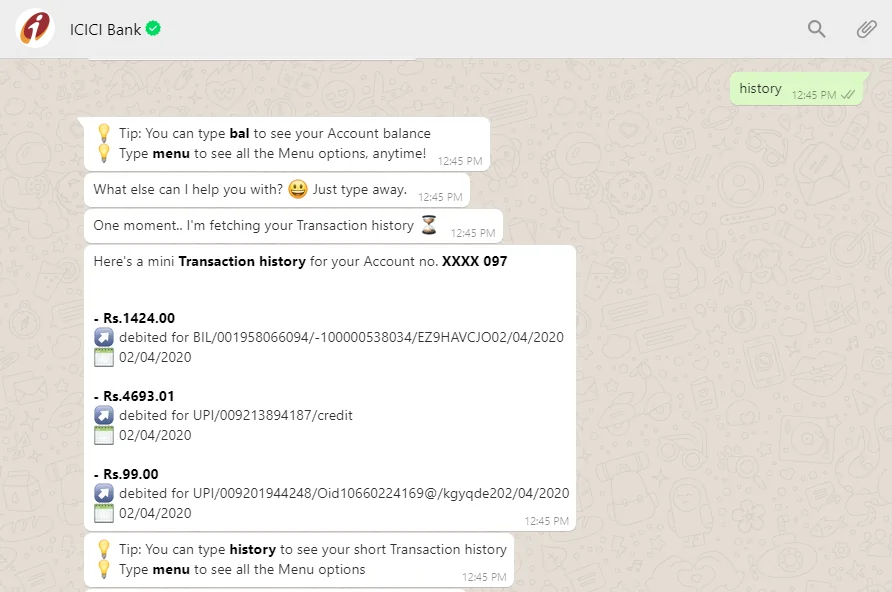Click the bold 'history' keyword in the bottom tip
Image resolution: width=892 pixels, height=592 pixels.
(x=253, y=549)
